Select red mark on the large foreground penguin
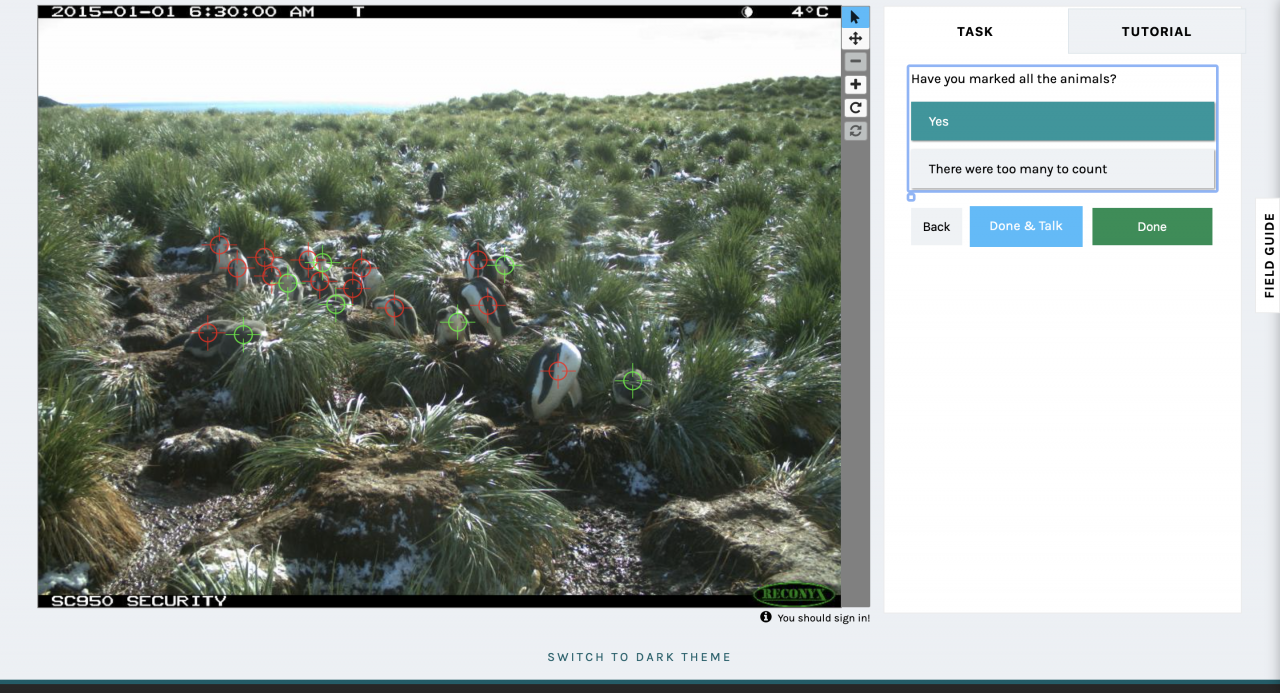 [x=558, y=372]
